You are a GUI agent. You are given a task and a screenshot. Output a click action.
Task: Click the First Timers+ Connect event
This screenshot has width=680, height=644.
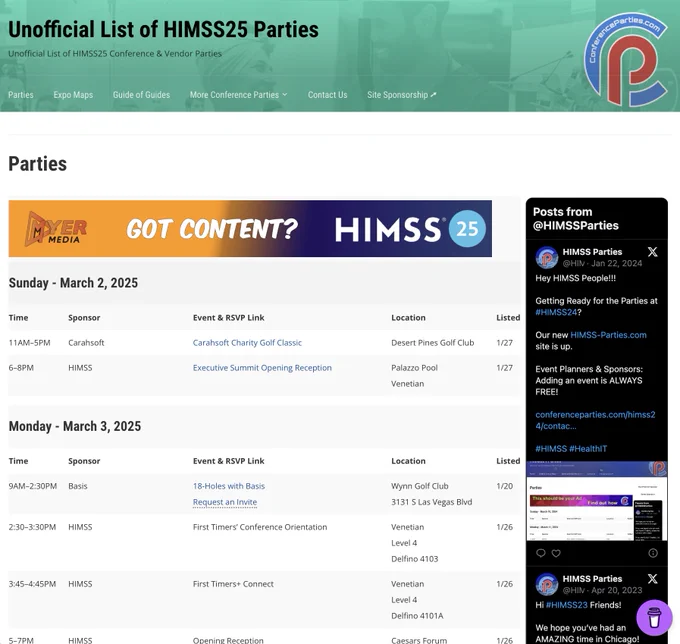(x=233, y=584)
